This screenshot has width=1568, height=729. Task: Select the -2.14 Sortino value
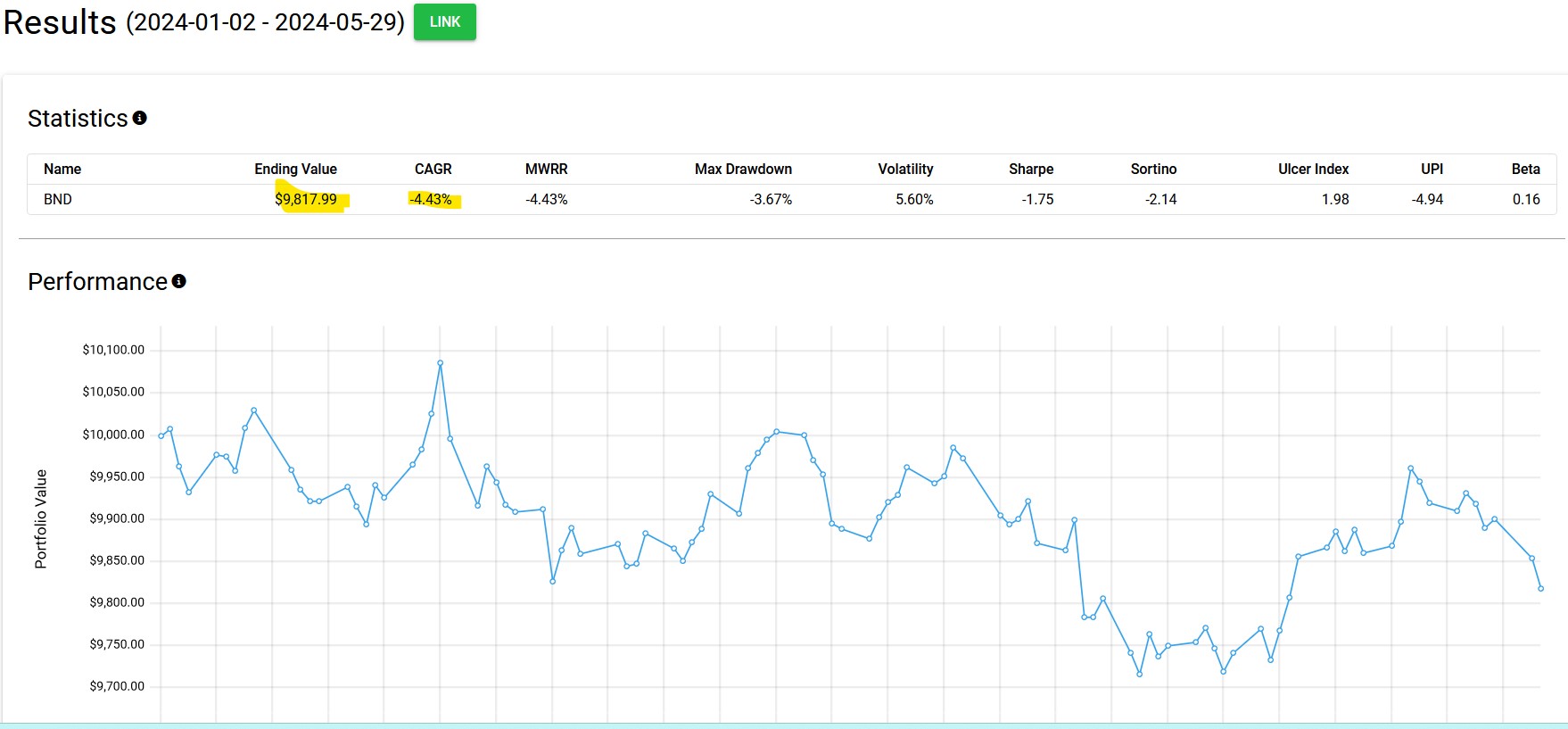coord(1160,199)
